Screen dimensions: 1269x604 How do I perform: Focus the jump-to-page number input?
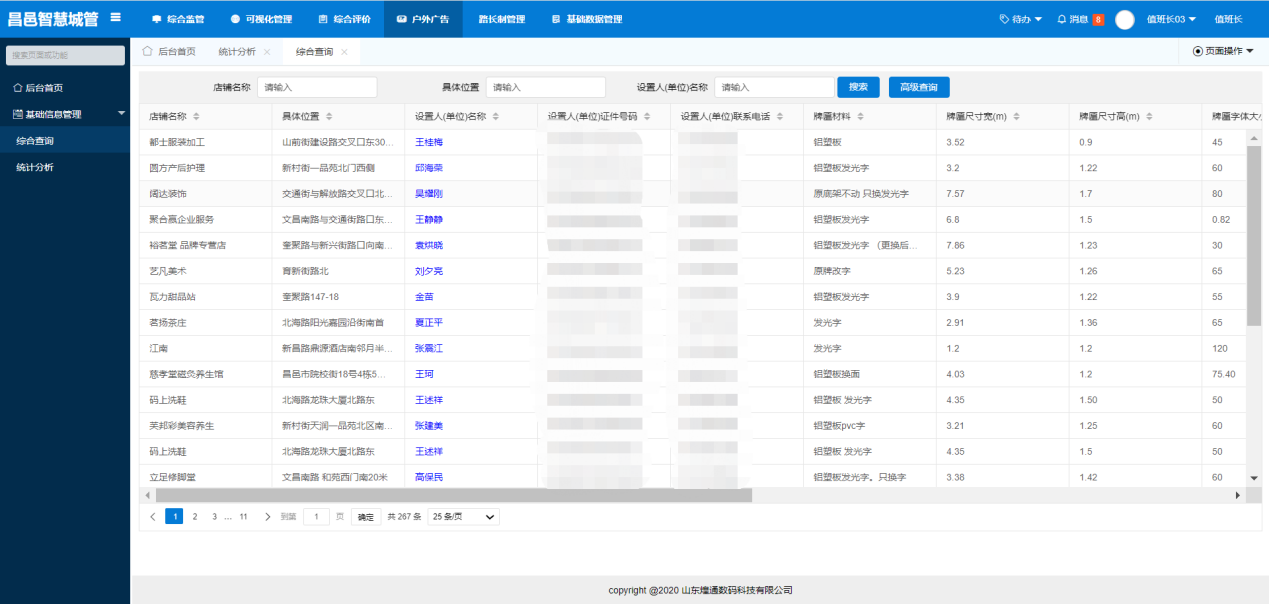pyautogui.click(x=316, y=517)
